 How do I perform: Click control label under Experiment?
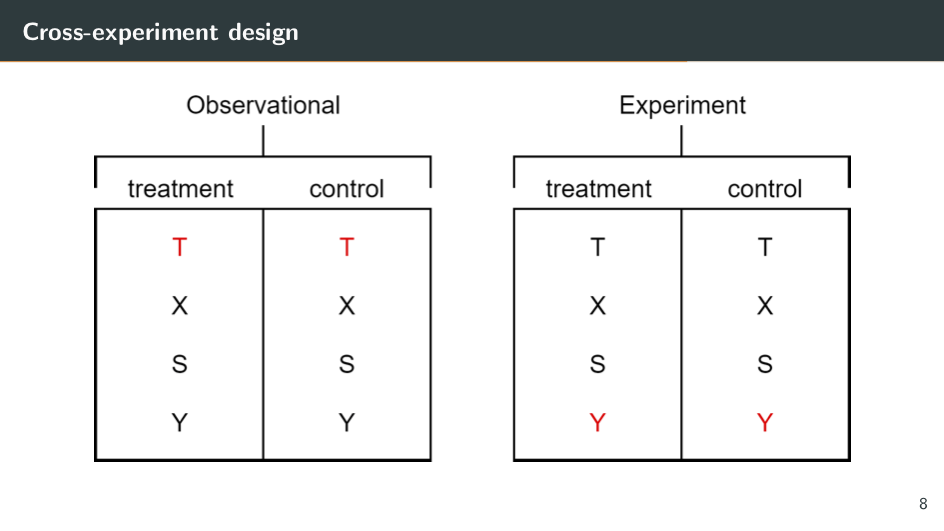tap(764, 189)
